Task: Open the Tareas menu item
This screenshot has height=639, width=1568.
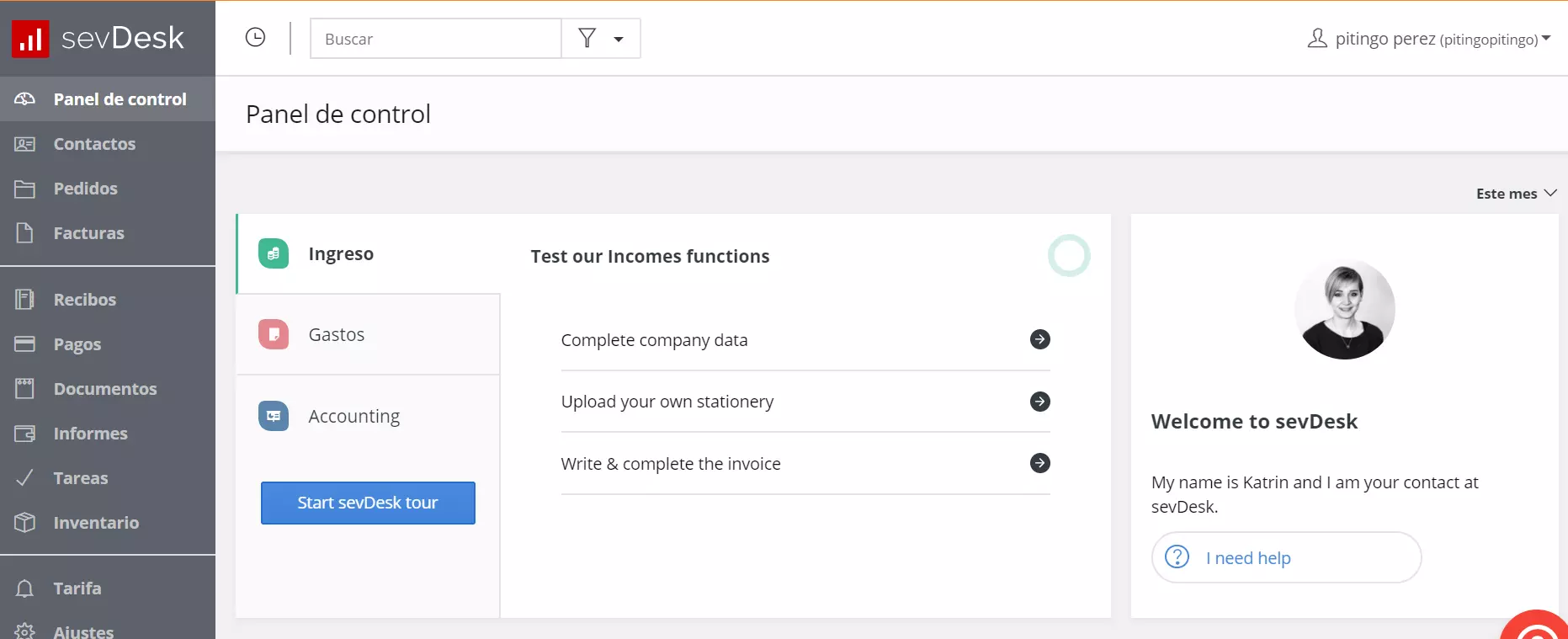Action: [x=108, y=478]
